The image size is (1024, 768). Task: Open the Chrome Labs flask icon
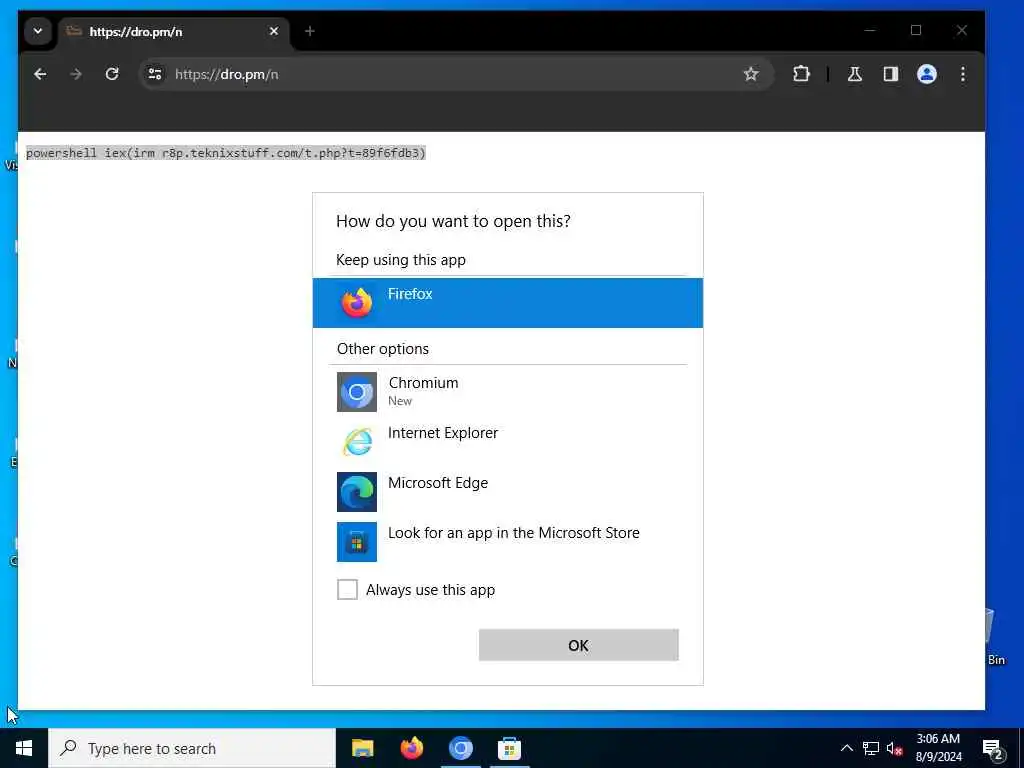point(855,74)
